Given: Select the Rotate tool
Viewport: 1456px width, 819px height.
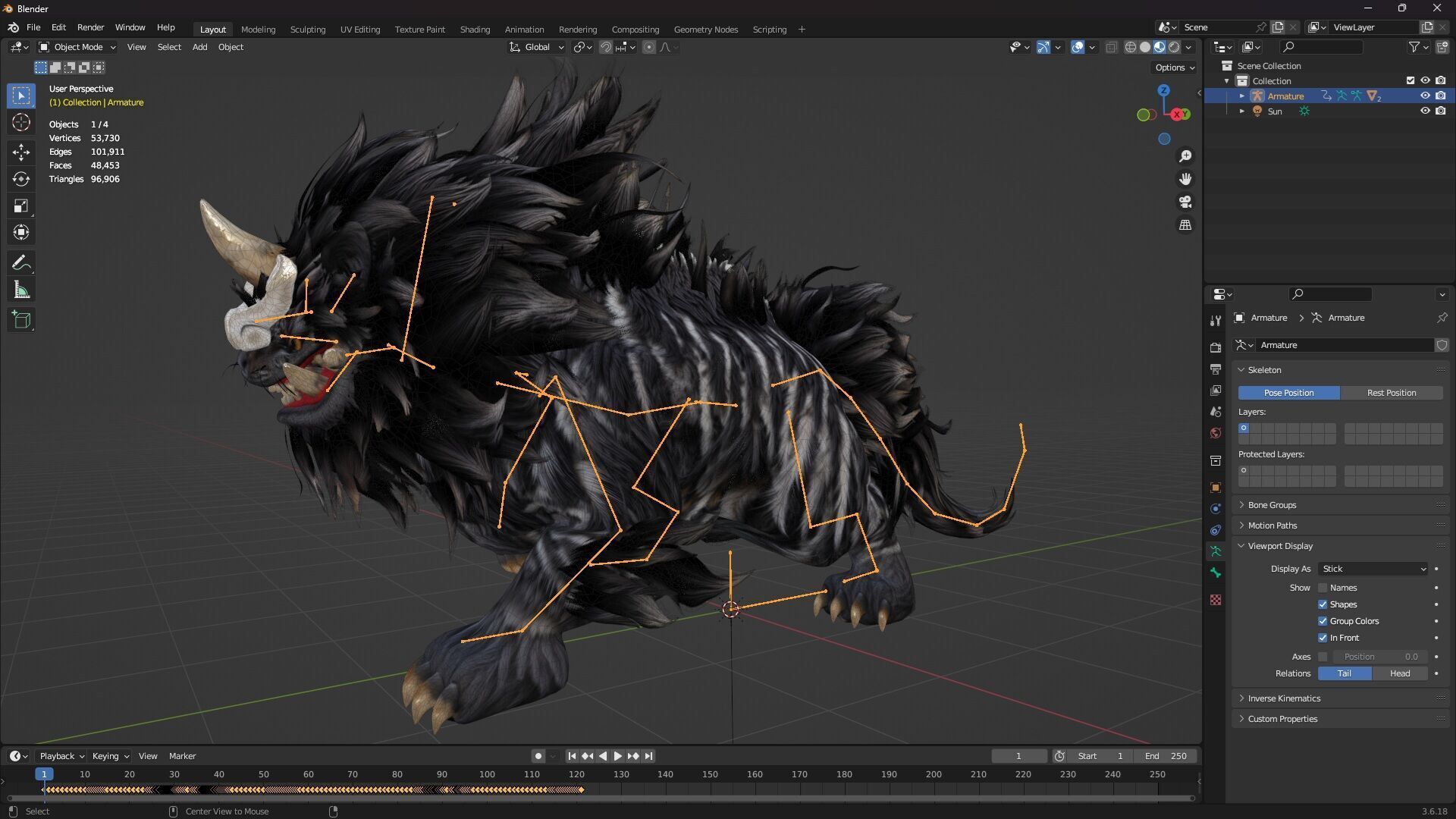Looking at the screenshot, I should click(21, 179).
